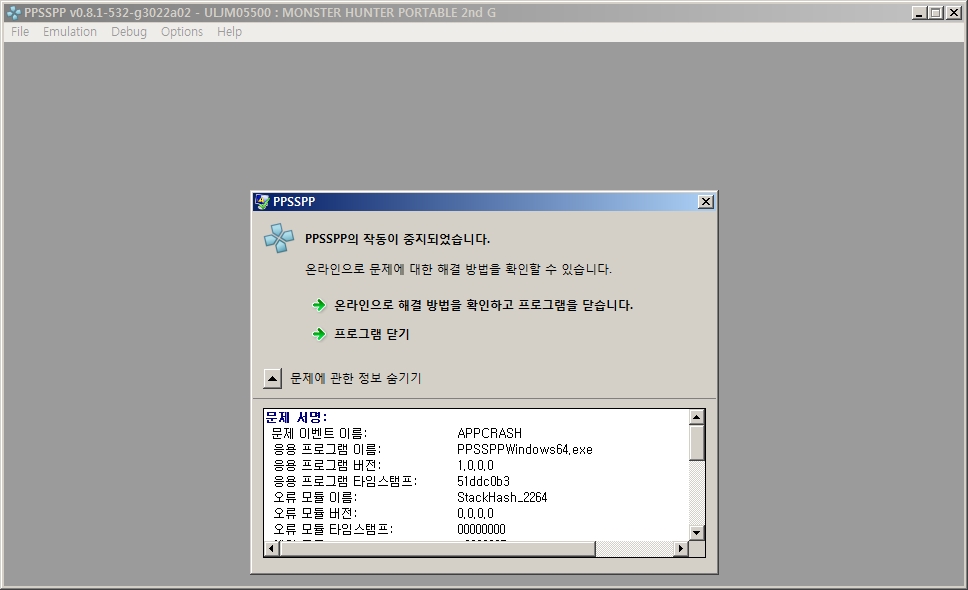Click the vertical scrollbar thumb in details box

697,441
